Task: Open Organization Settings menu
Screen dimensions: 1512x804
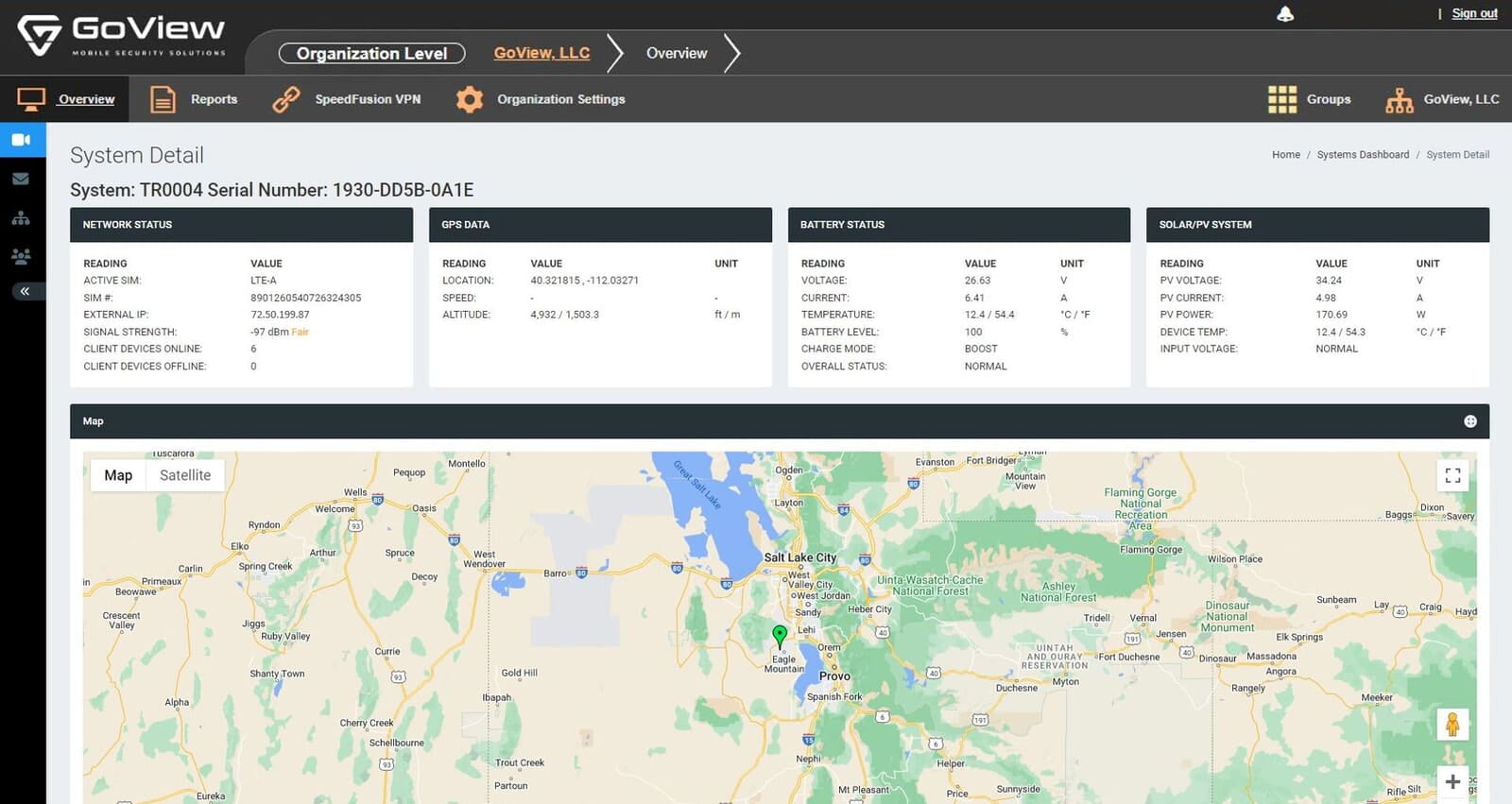Action: (x=561, y=99)
